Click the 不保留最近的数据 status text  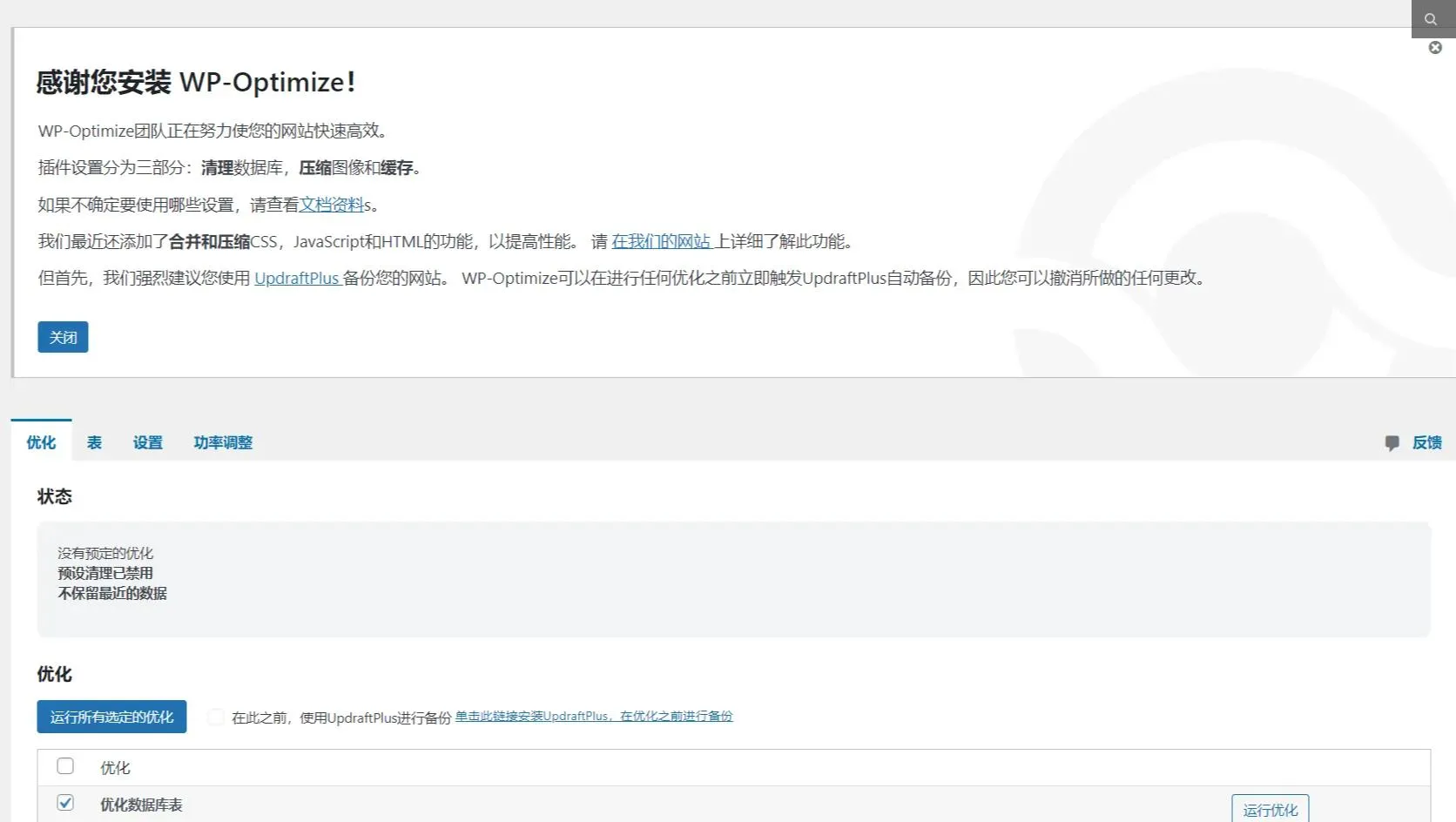click(x=112, y=593)
